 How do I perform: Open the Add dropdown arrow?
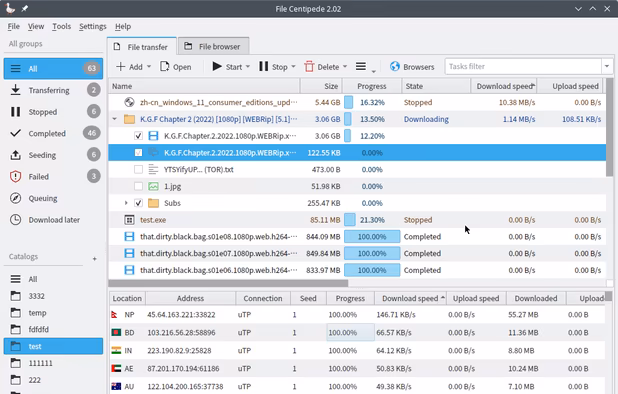(x=149, y=67)
